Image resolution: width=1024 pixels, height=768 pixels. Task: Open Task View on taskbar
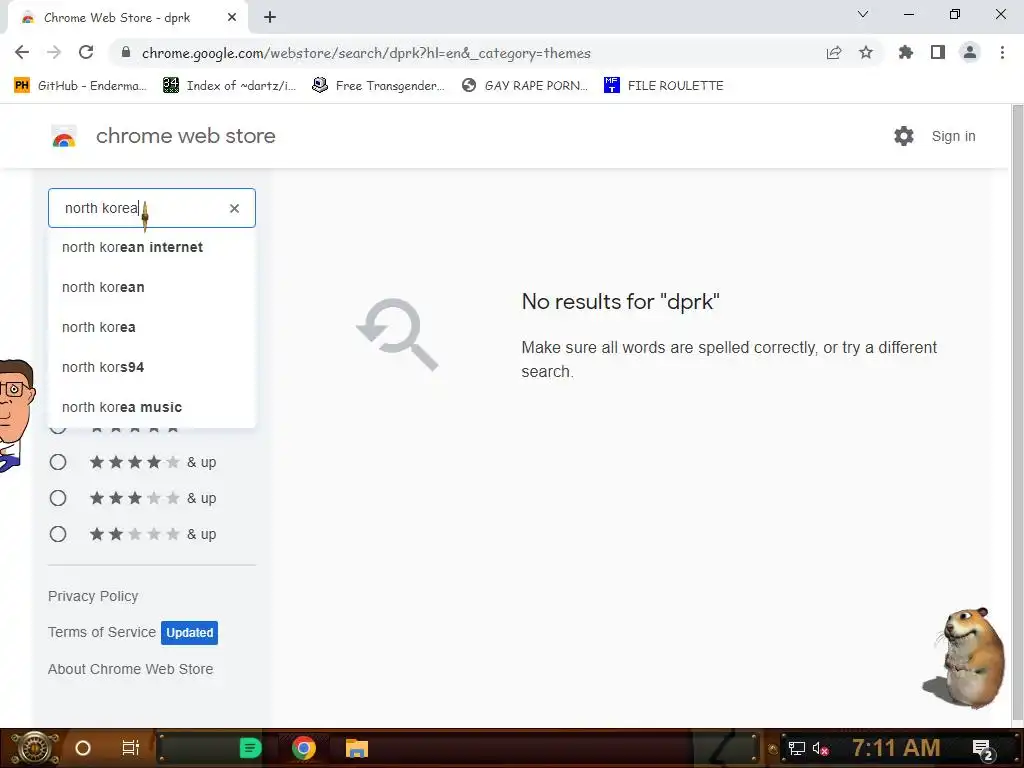(131, 748)
